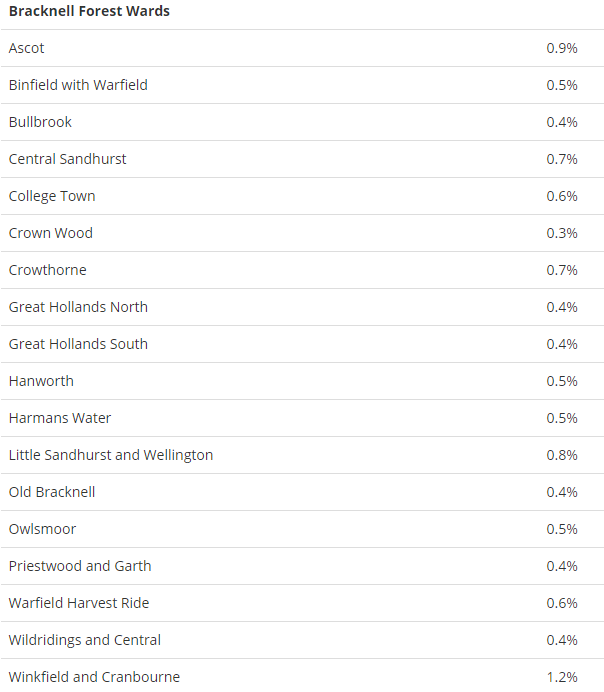Click the Crowthorne ward name

point(48,270)
